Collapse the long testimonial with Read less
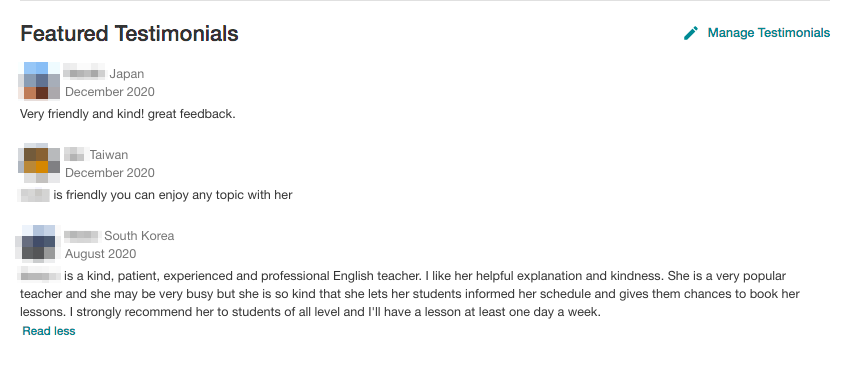This screenshot has width=847, height=371. pos(49,331)
